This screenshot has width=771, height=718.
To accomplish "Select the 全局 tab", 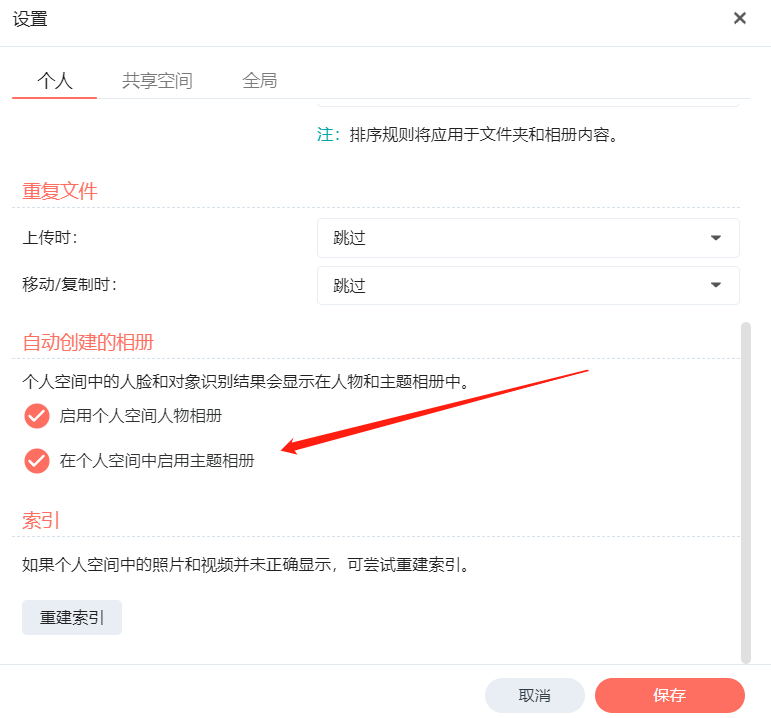I will pos(259,80).
